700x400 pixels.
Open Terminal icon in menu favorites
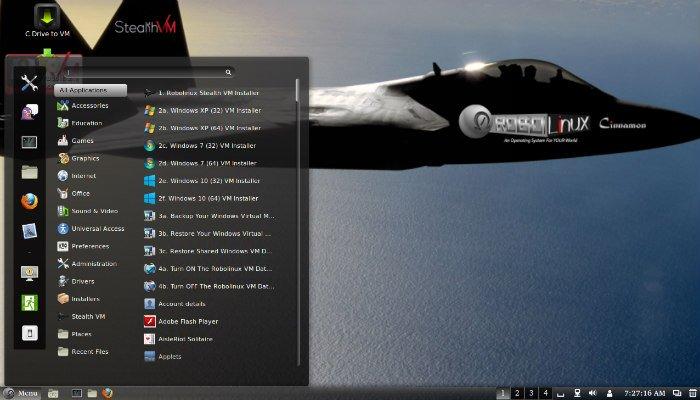29,142
